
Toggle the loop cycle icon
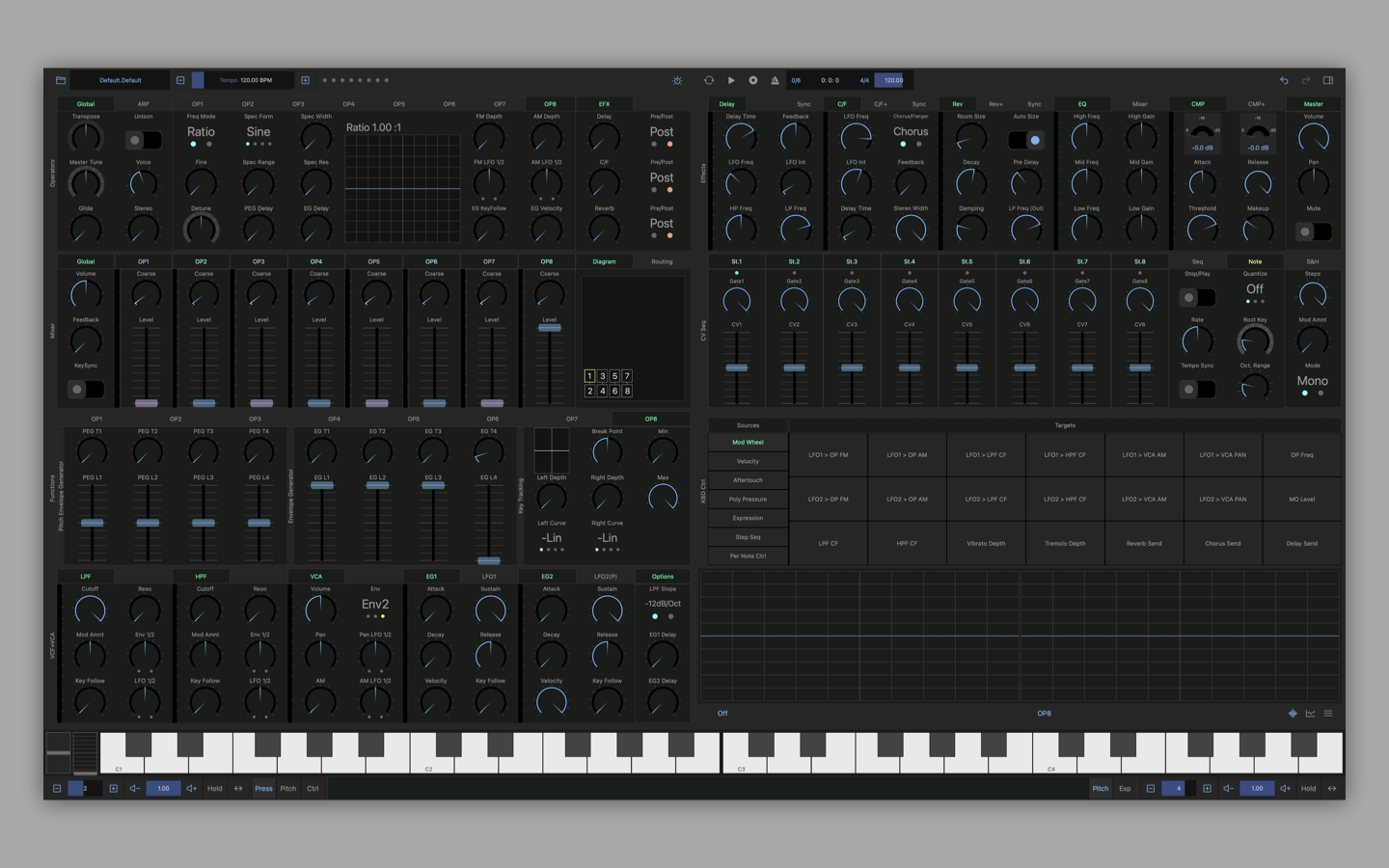(709, 80)
